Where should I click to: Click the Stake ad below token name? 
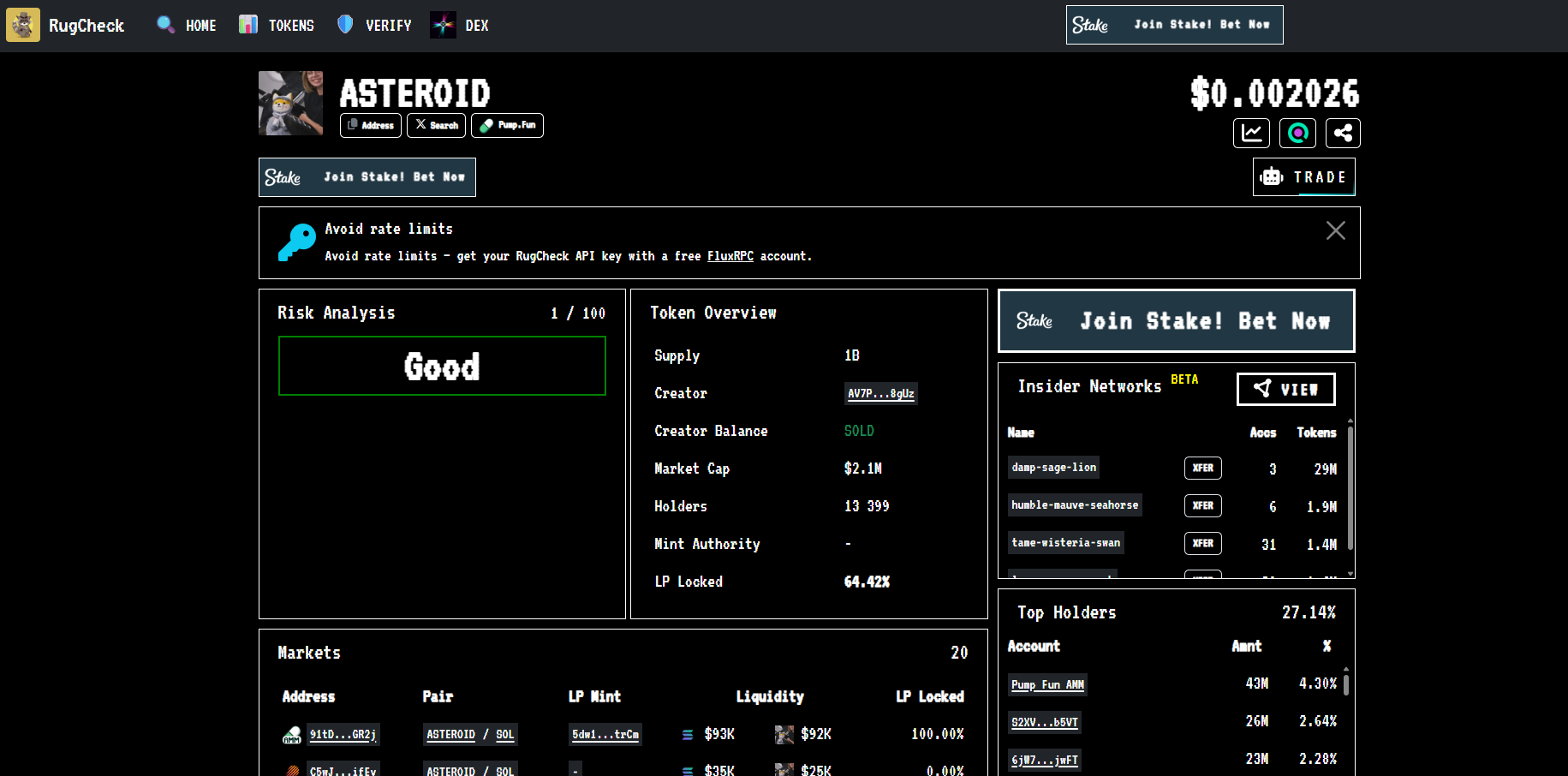[367, 177]
